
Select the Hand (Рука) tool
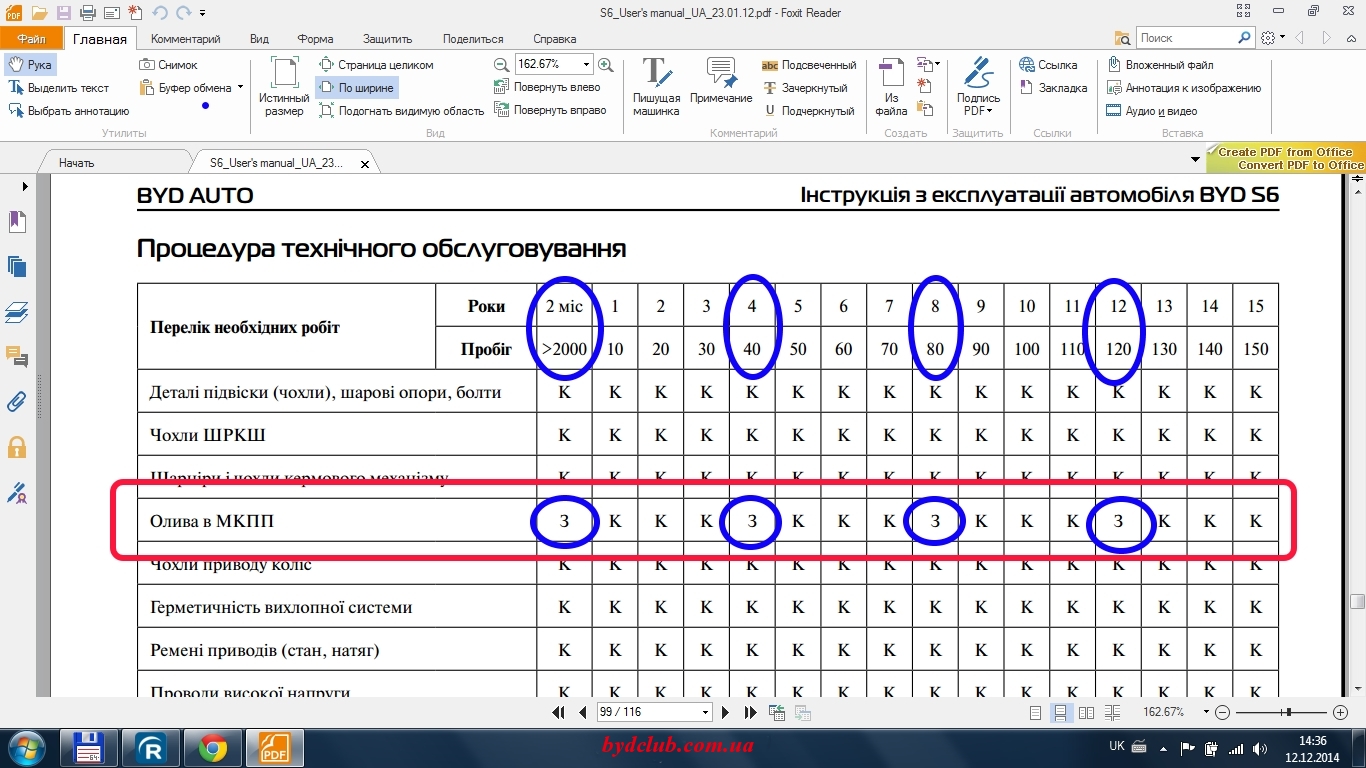(30, 65)
